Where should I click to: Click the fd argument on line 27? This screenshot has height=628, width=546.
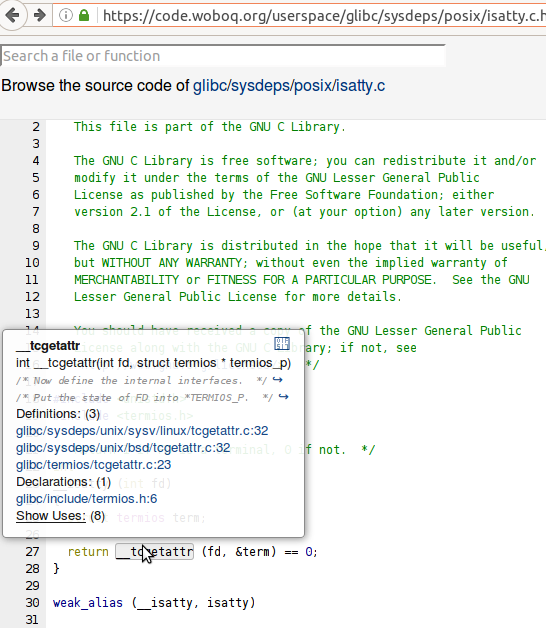point(214,552)
